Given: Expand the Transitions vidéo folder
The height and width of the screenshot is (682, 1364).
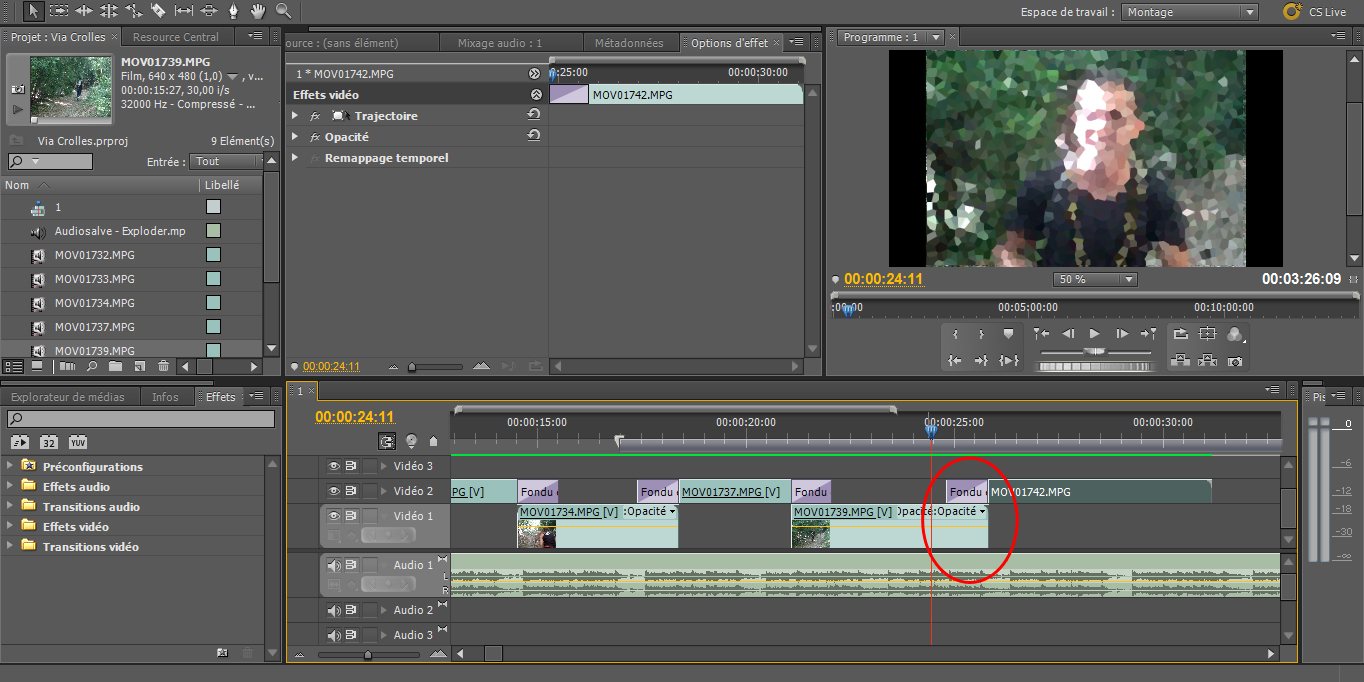Looking at the screenshot, I should [10, 547].
